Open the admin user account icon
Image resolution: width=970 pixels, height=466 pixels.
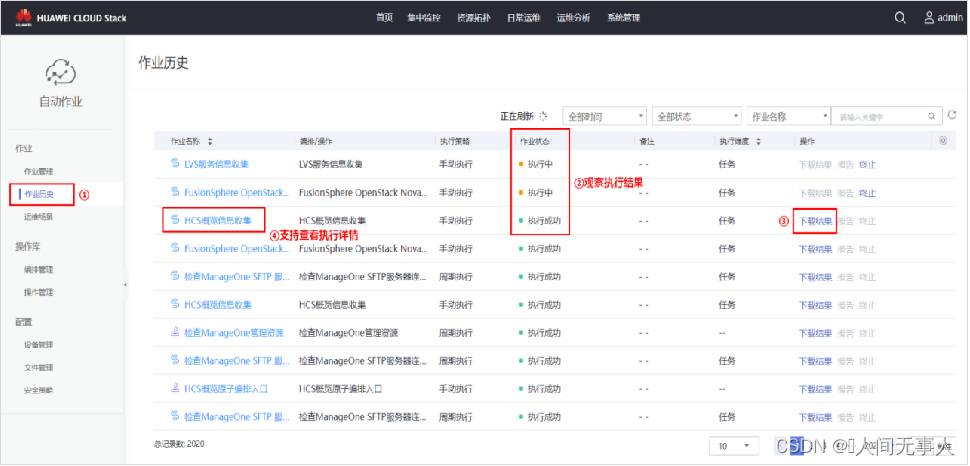929,17
